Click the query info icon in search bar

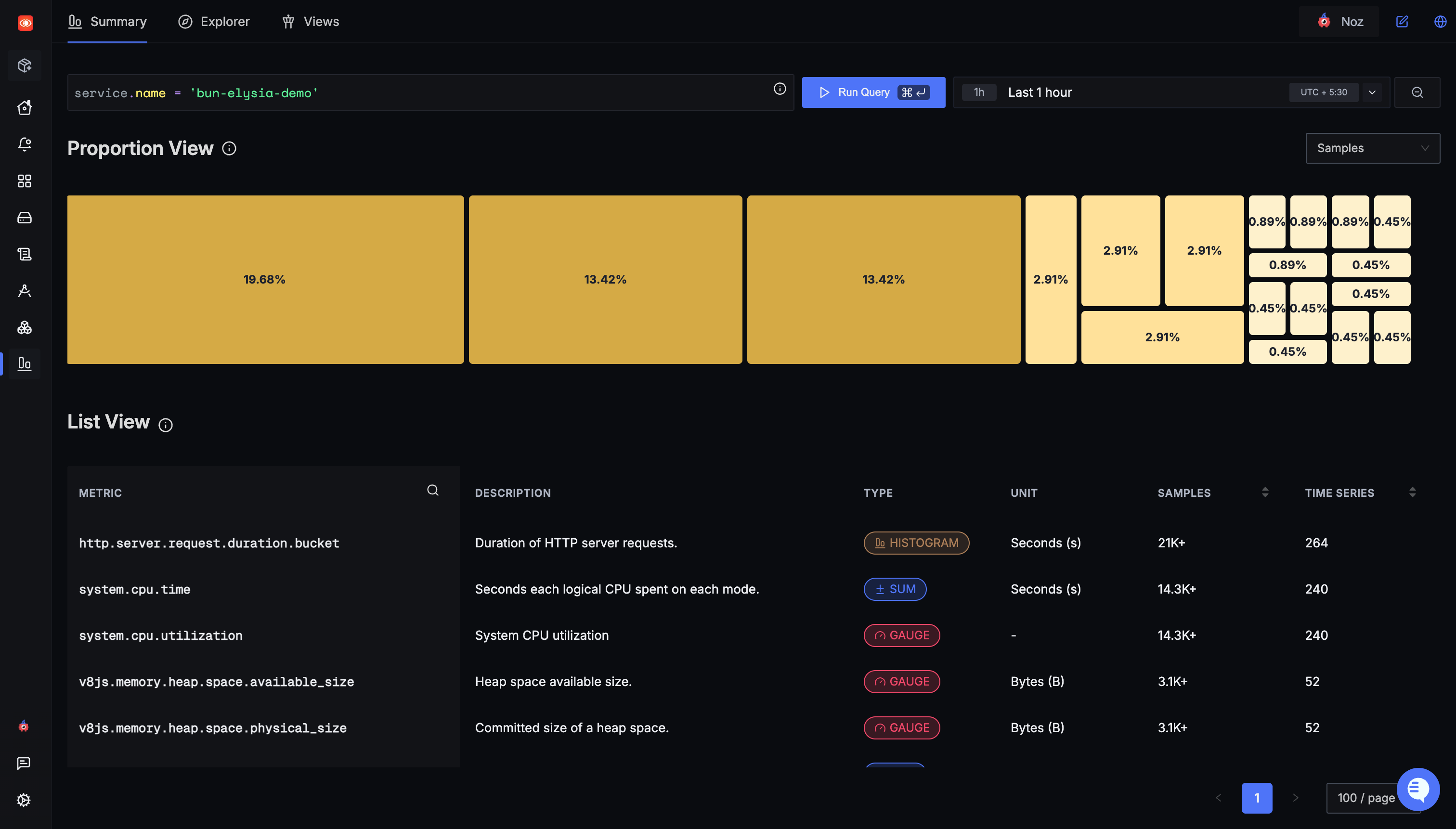[780, 89]
